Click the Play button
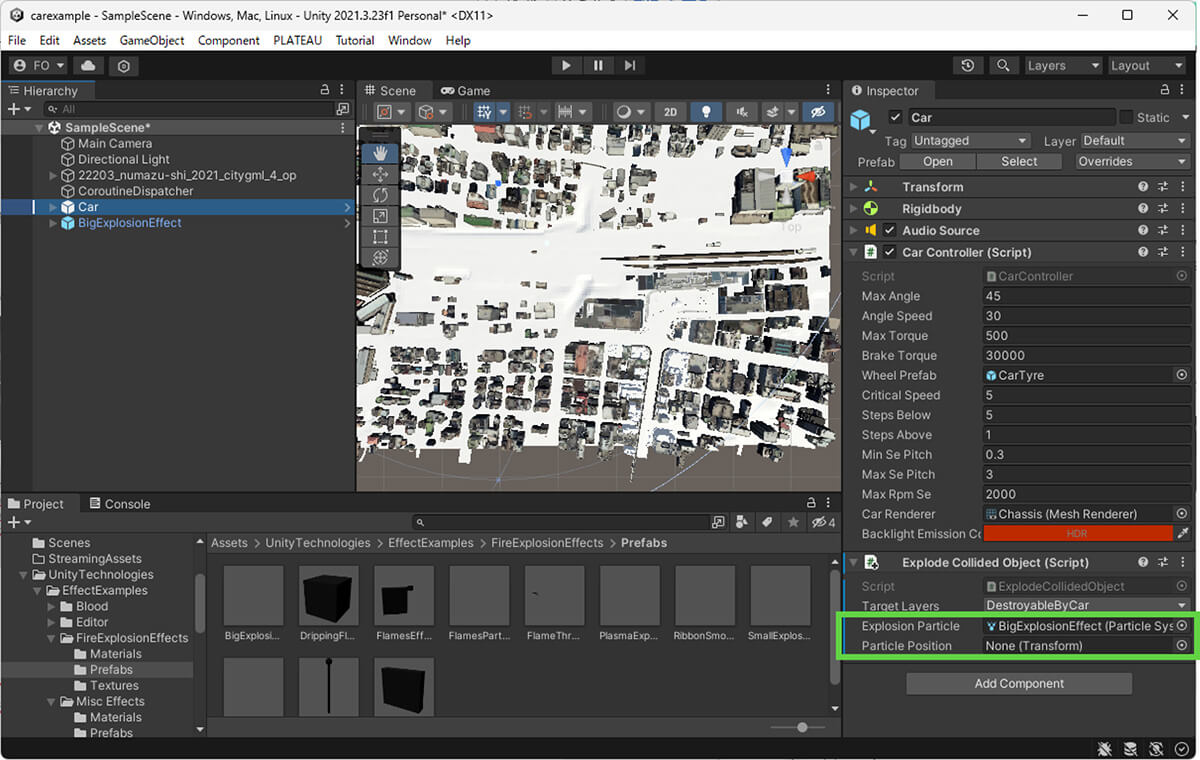1200x760 pixels. (566, 65)
